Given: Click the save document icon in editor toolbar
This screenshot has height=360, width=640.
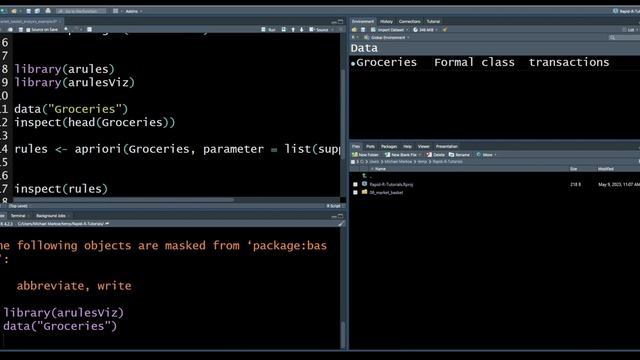Looking at the screenshot, I should (21, 30).
